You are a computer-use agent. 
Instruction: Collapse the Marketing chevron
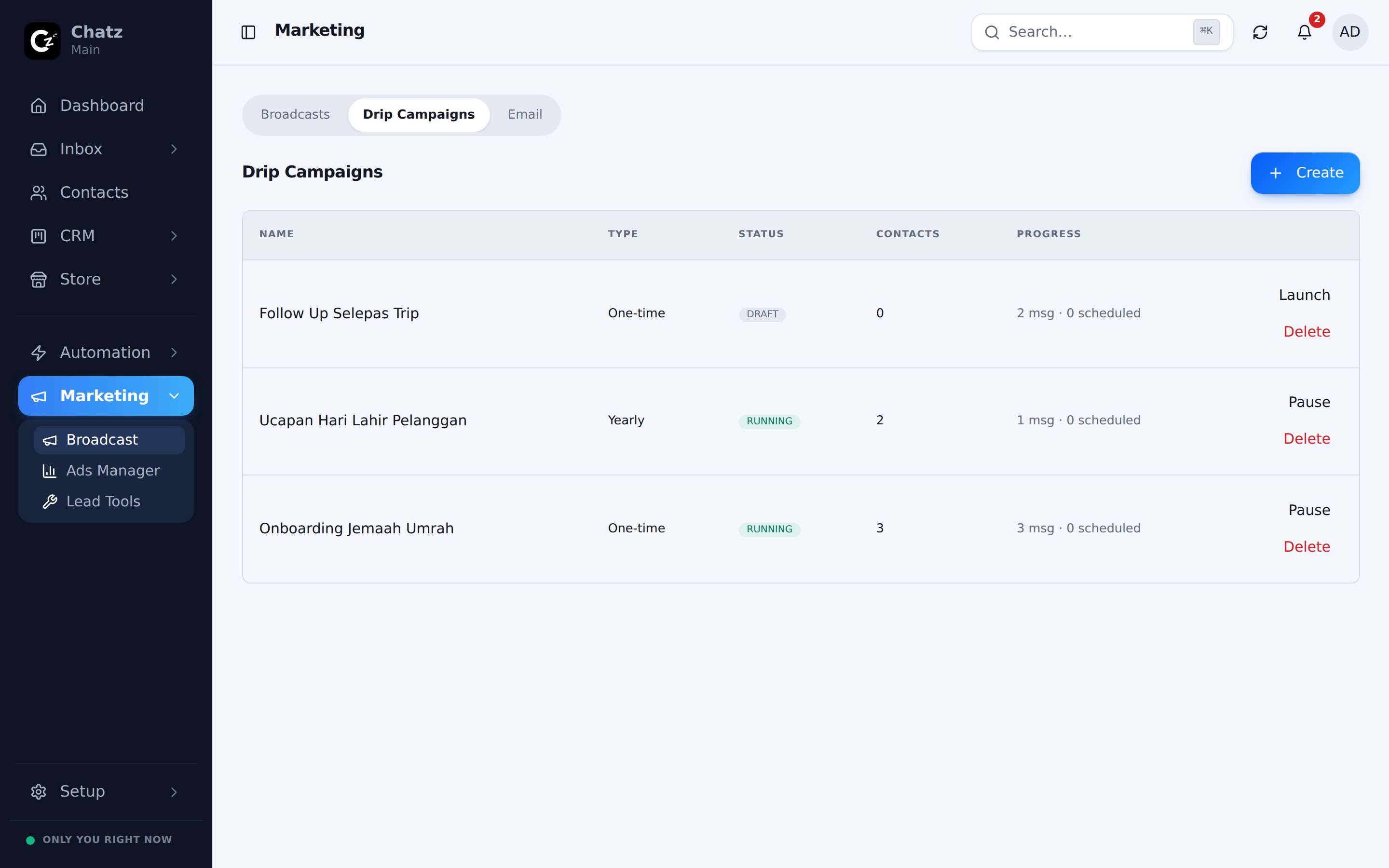(174, 396)
